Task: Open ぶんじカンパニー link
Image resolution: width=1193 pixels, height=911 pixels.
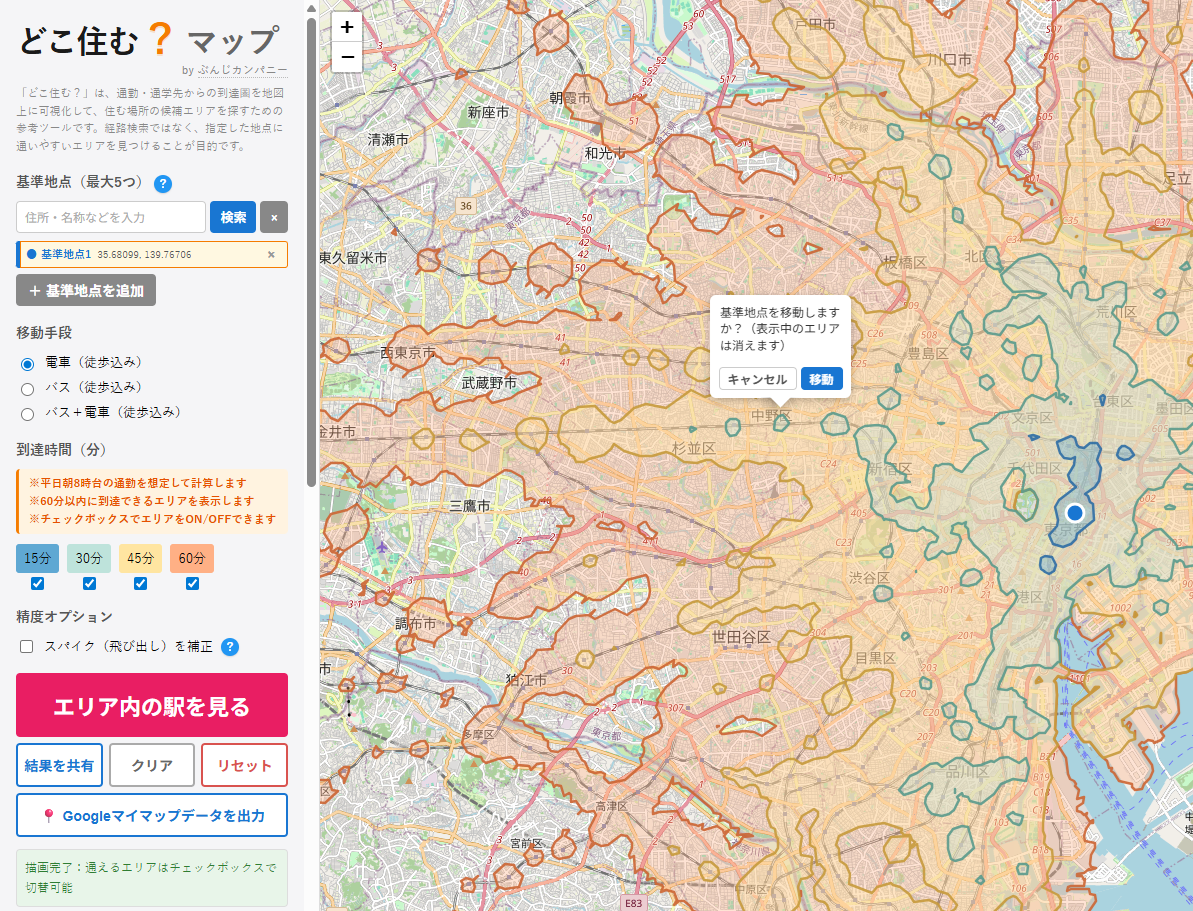Action: (x=243, y=70)
